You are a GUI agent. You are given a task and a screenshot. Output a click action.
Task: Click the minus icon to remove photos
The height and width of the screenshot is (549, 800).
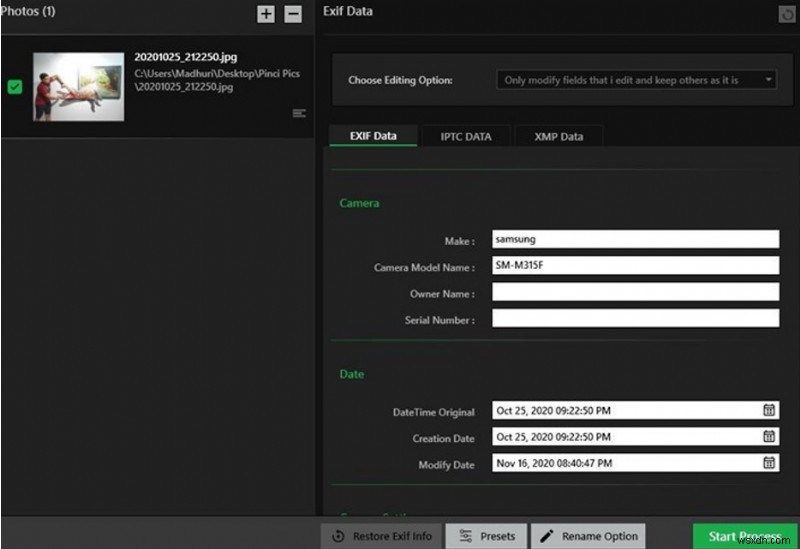pyautogui.click(x=293, y=14)
